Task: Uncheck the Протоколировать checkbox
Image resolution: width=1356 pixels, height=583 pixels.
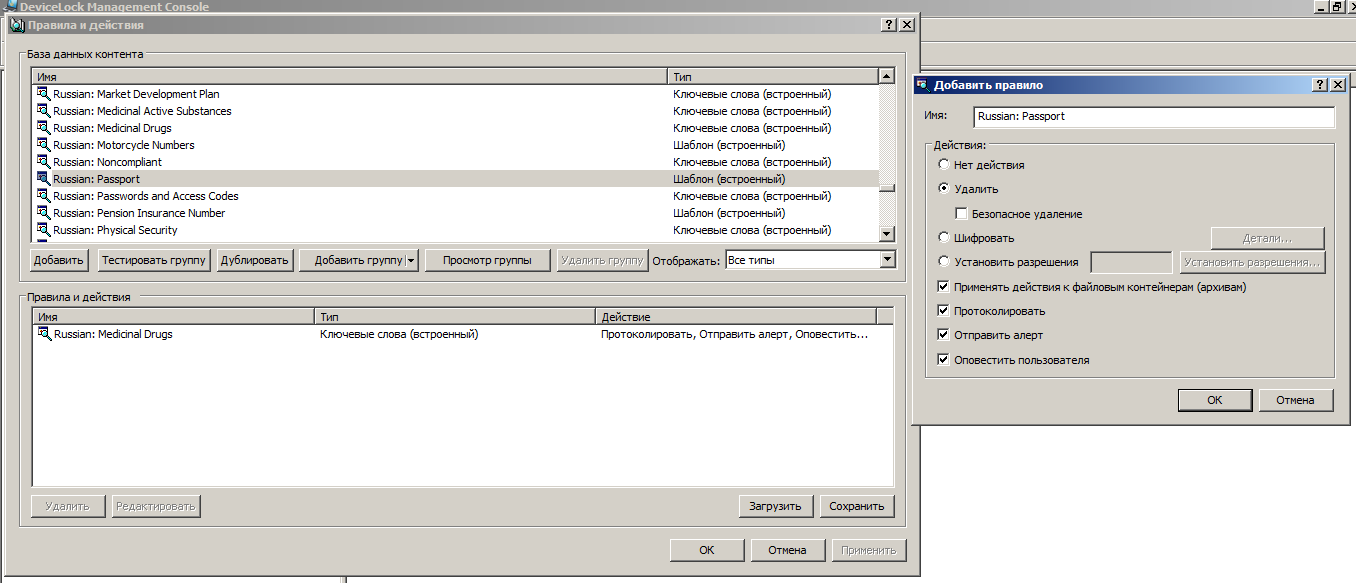Action: click(944, 311)
